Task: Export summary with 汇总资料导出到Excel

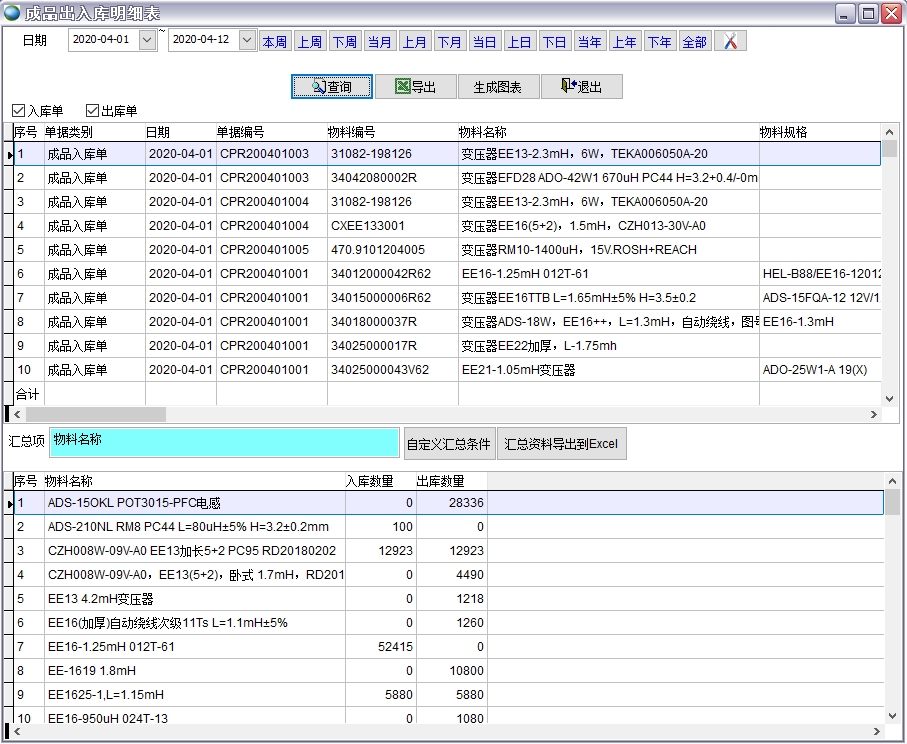Action: coord(561,444)
